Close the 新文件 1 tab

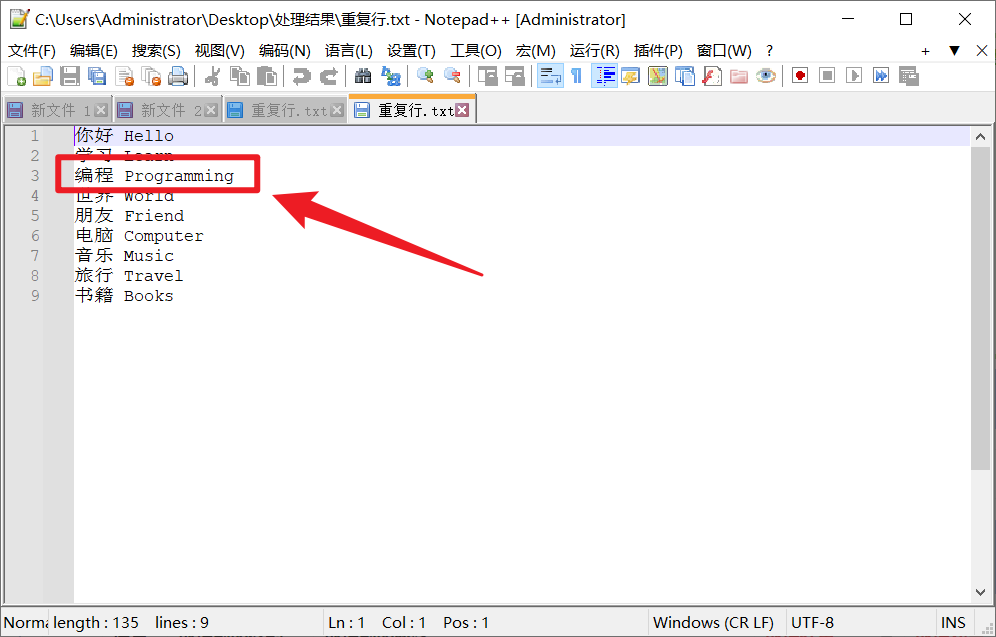pos(101,111)
